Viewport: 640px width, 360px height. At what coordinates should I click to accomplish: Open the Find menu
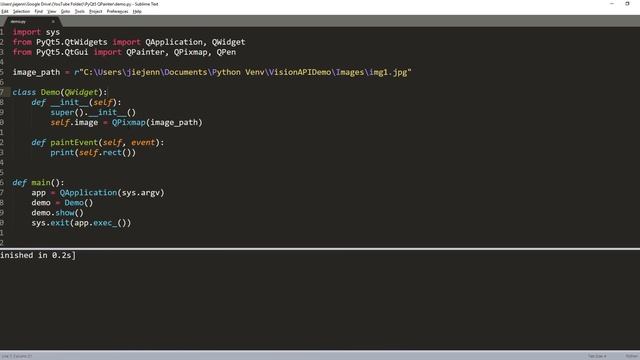(38, 11)
